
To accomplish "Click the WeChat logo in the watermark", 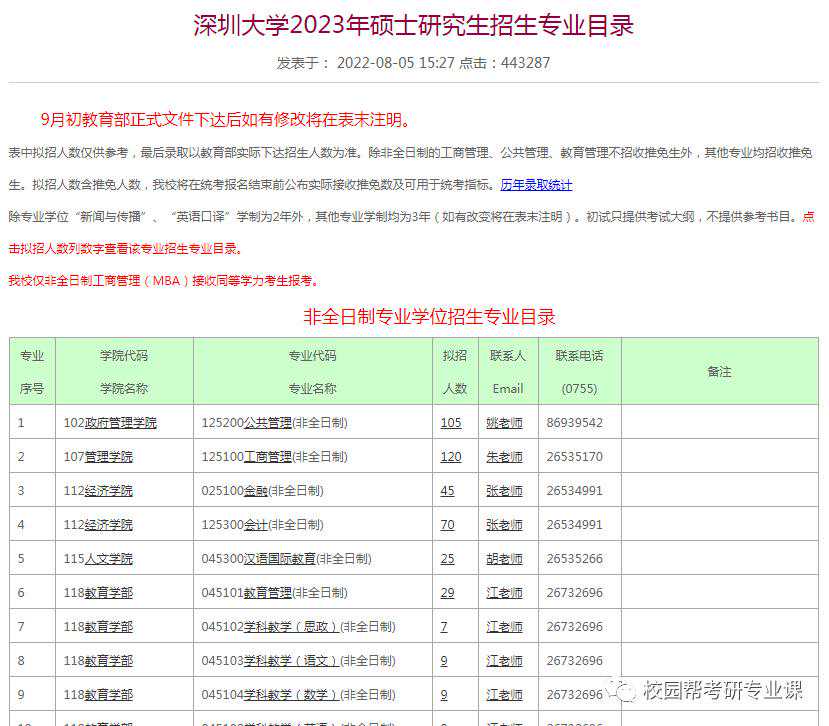I will [x=625, y=691].
